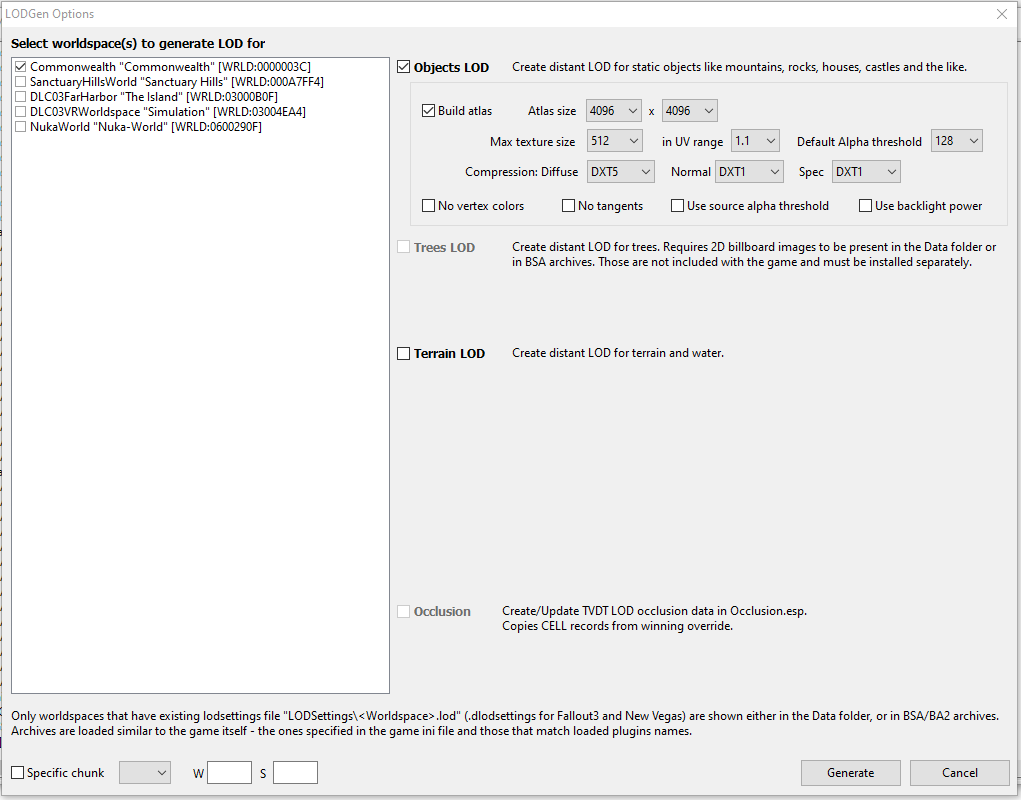Click the Build atlas label
The image size is (1021, 800).
pyautogui.click(x=465, y=111)
